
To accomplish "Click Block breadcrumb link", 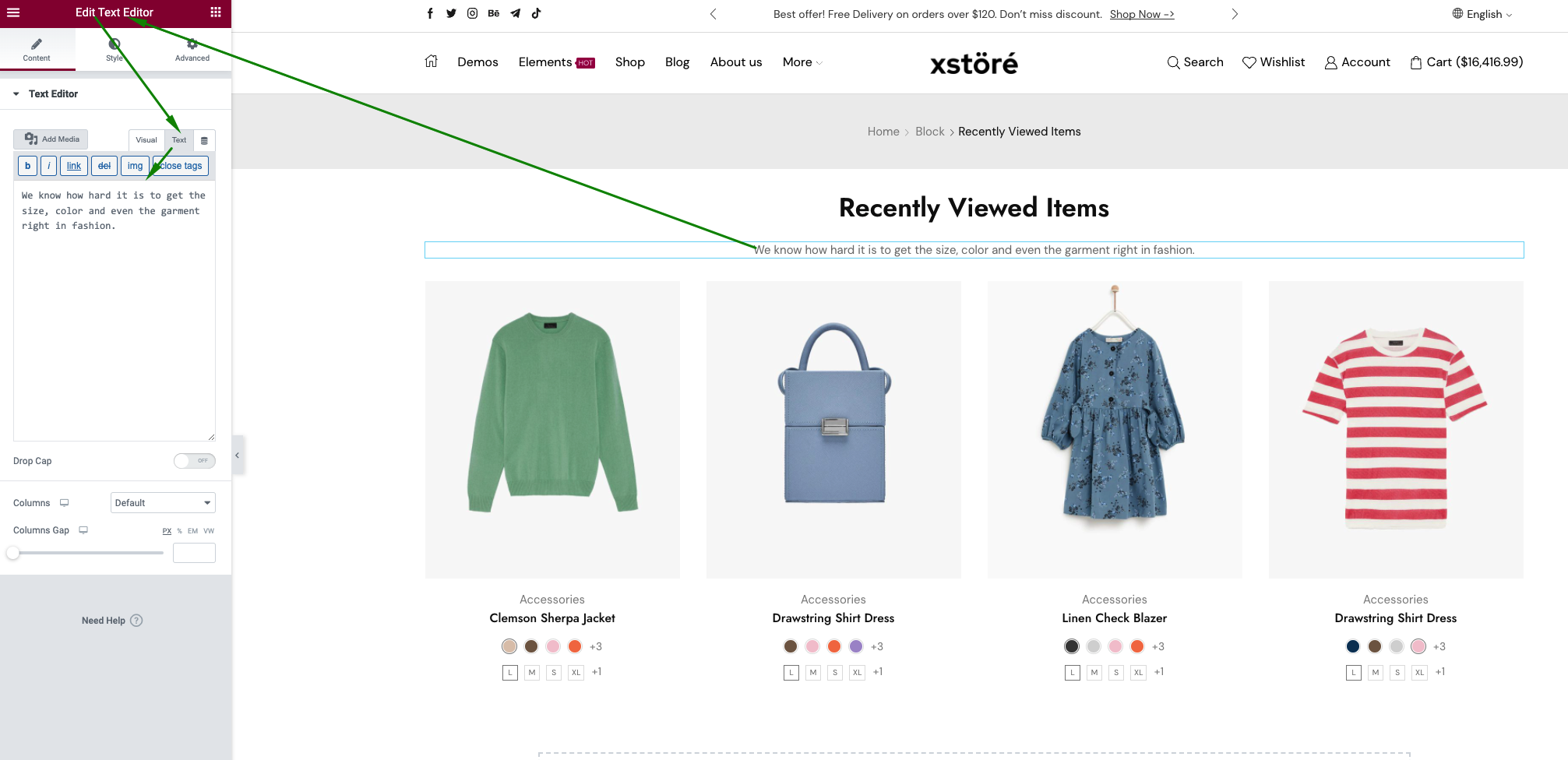I will pyautogui.click(x=929, y=132).
